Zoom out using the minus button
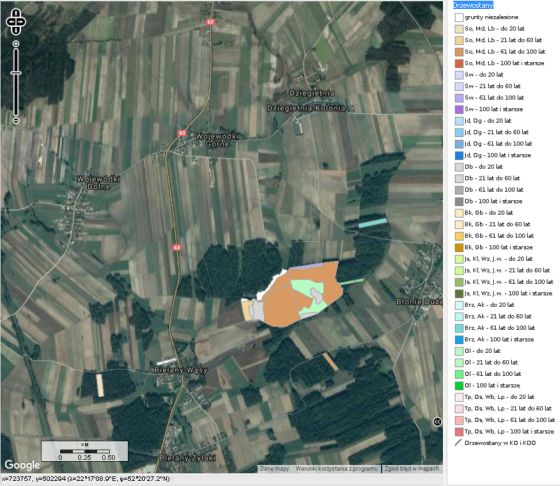Screen dimensions: 560x486 (x=16, y=121)
